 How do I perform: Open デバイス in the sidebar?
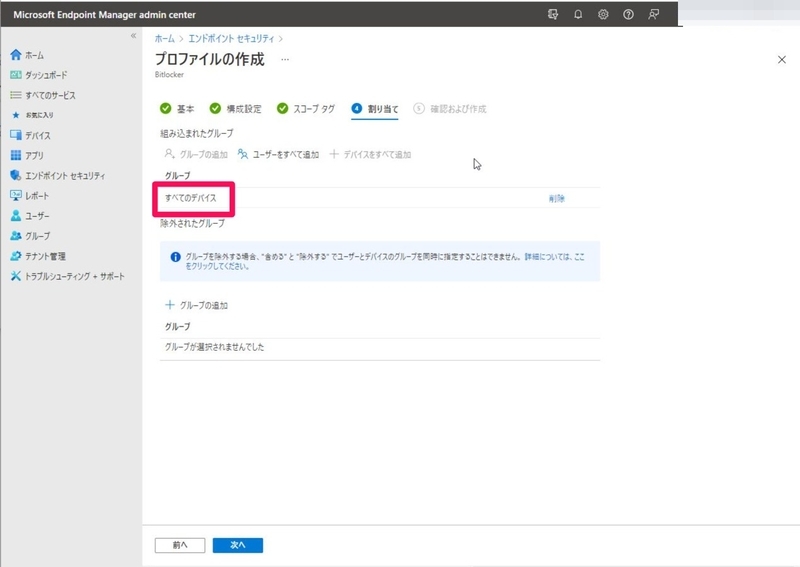pyautogui.click(x=31, y=136)
